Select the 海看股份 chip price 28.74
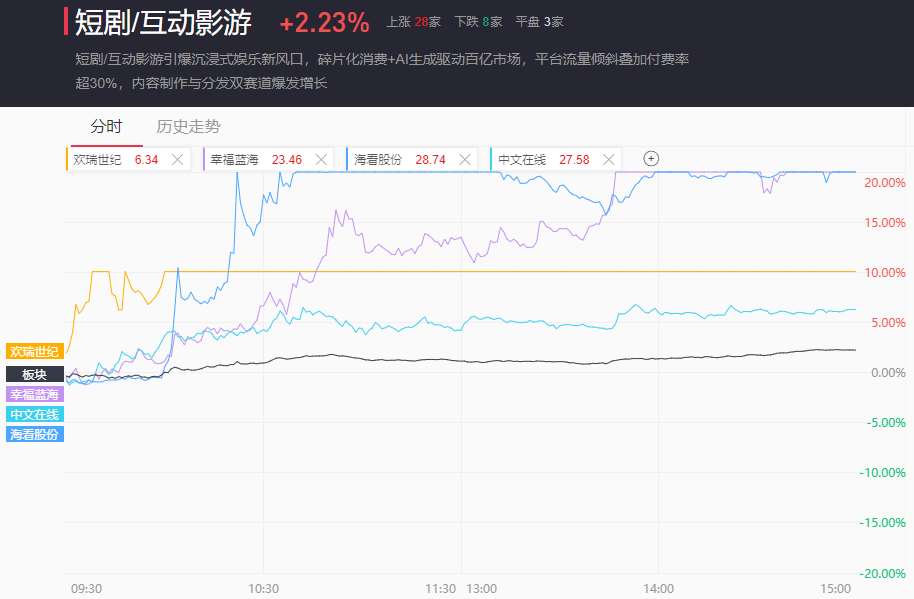914x599 pixels. [x=430, y=159]
